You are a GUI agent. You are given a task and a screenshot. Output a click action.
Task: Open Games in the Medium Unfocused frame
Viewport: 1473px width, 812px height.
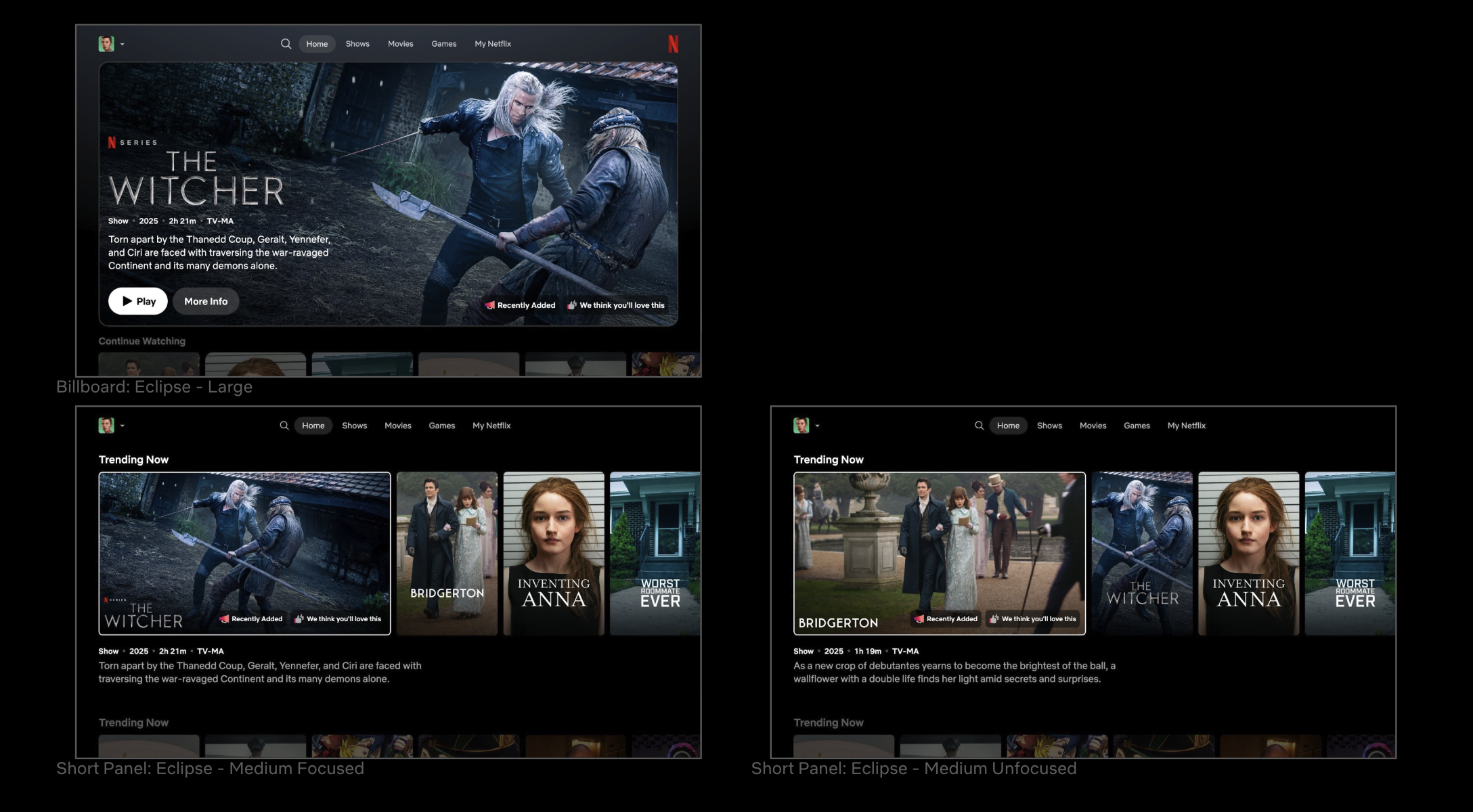(1137, 426)
